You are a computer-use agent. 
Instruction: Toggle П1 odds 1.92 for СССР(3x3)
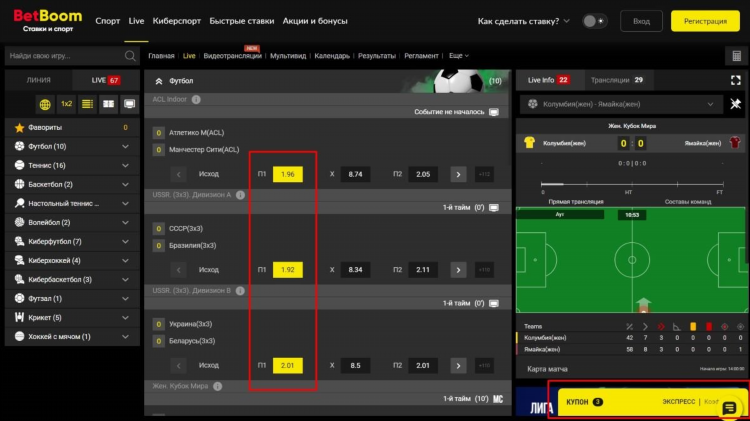pyautogui.click(x=287, y=270)
